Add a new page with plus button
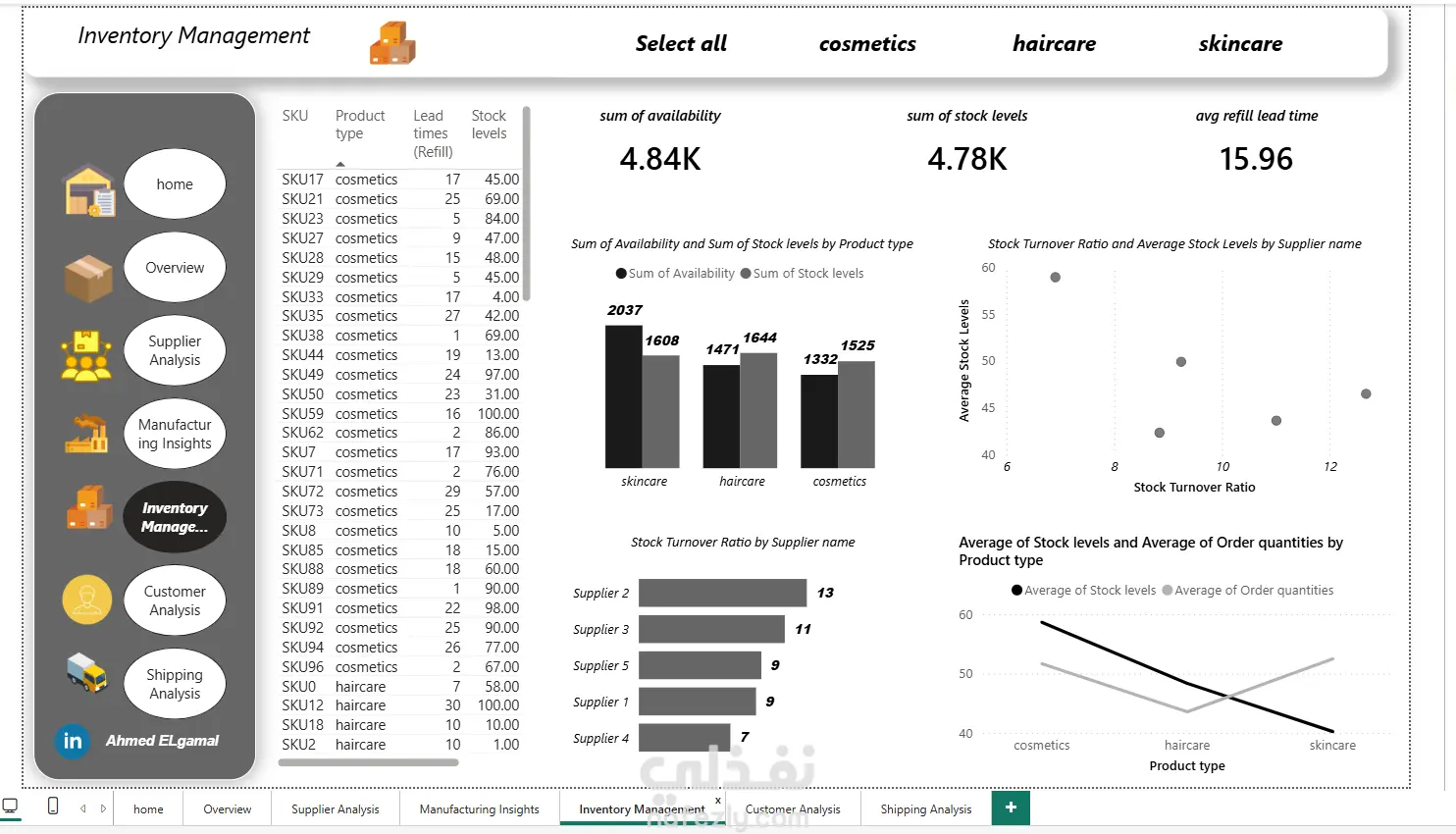Image resolution: width=1456 pixels, height=834 pixels. click(1011, 808)
